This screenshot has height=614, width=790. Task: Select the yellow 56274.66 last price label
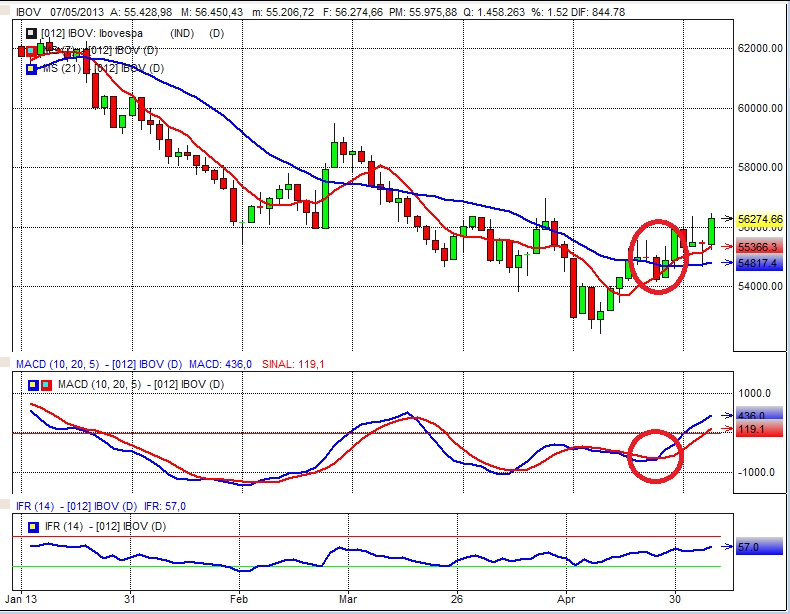point(760,219)
